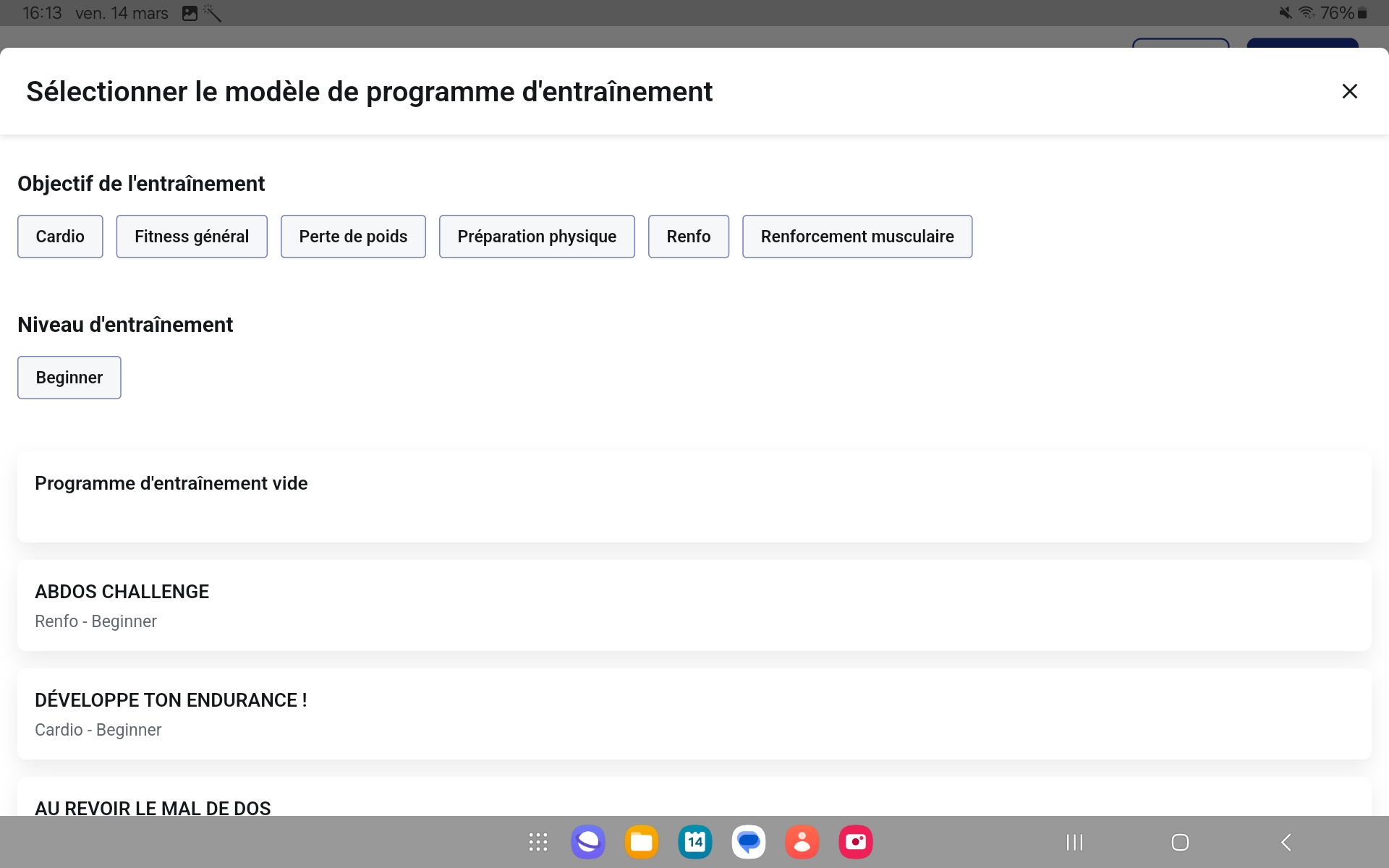Toggle the Renfo objective chip
Viewport: 1389px width, 868px height.
(689, 237)
